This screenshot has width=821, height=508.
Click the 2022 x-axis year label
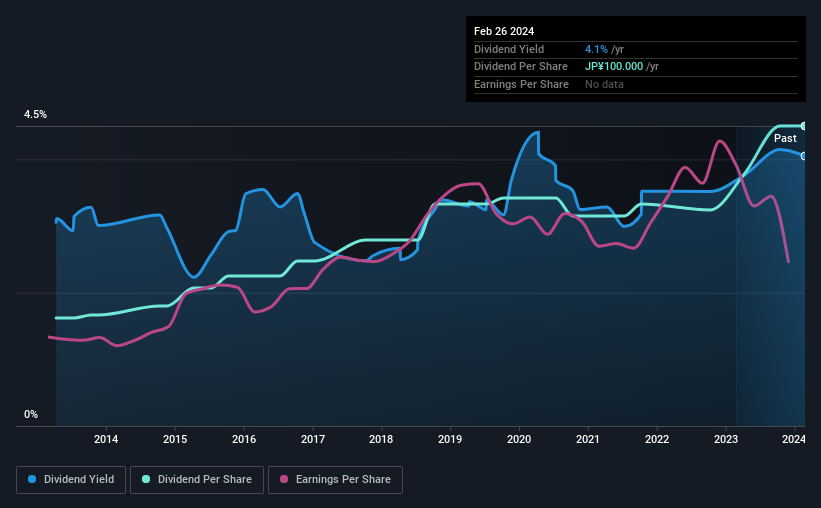point(657,439)
